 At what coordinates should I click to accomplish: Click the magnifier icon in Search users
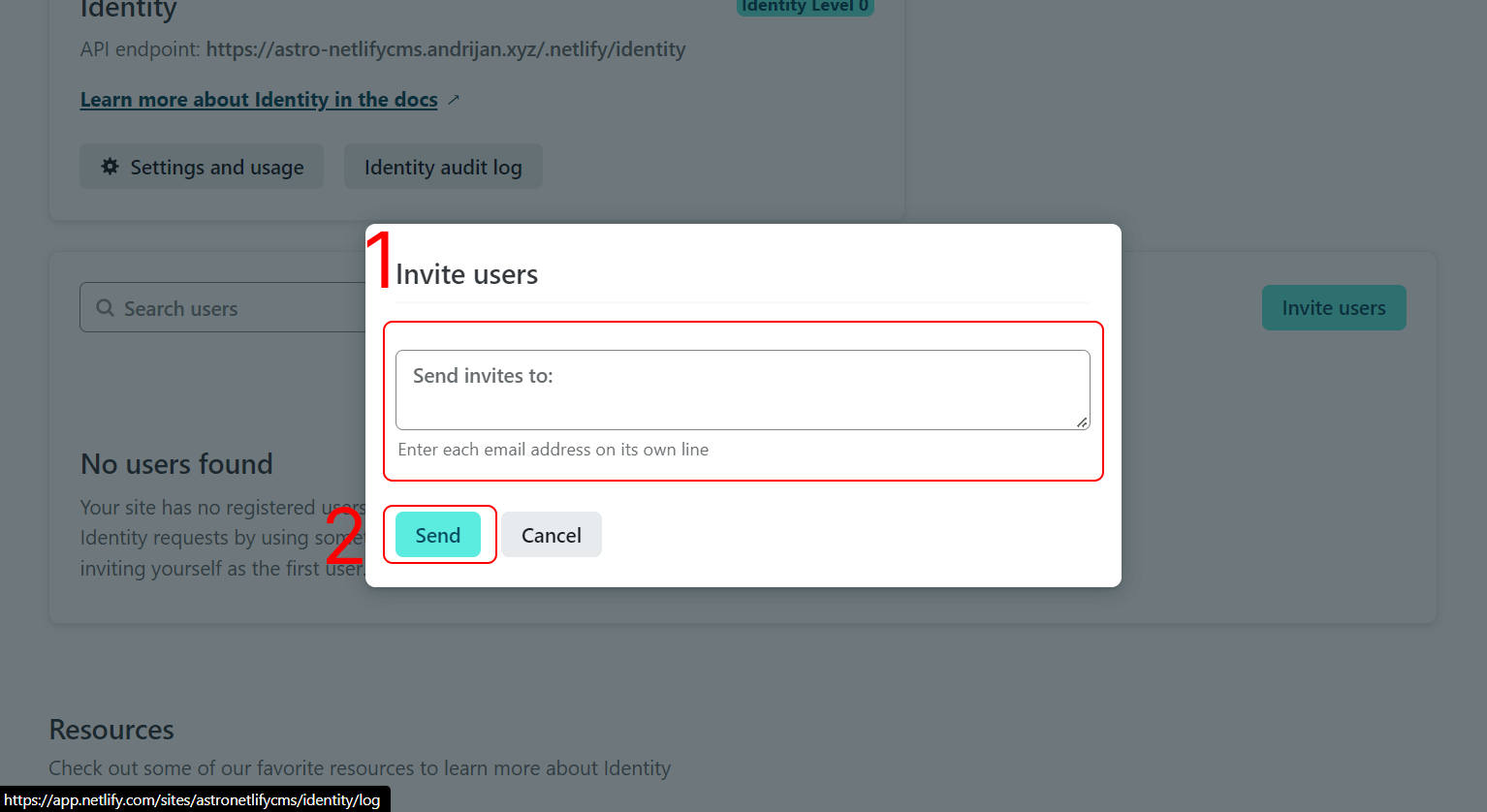pyautogui.click(x=105, y=308)
